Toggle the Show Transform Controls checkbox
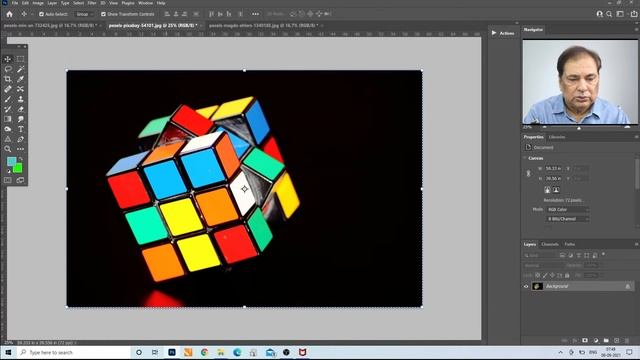 click(103, 14)
